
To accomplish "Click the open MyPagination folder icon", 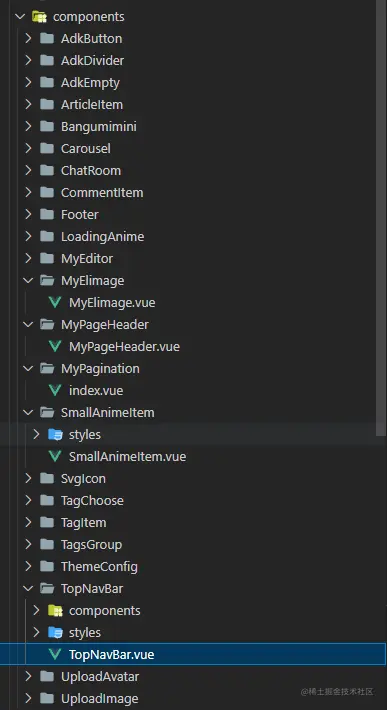I will [47, 369].
